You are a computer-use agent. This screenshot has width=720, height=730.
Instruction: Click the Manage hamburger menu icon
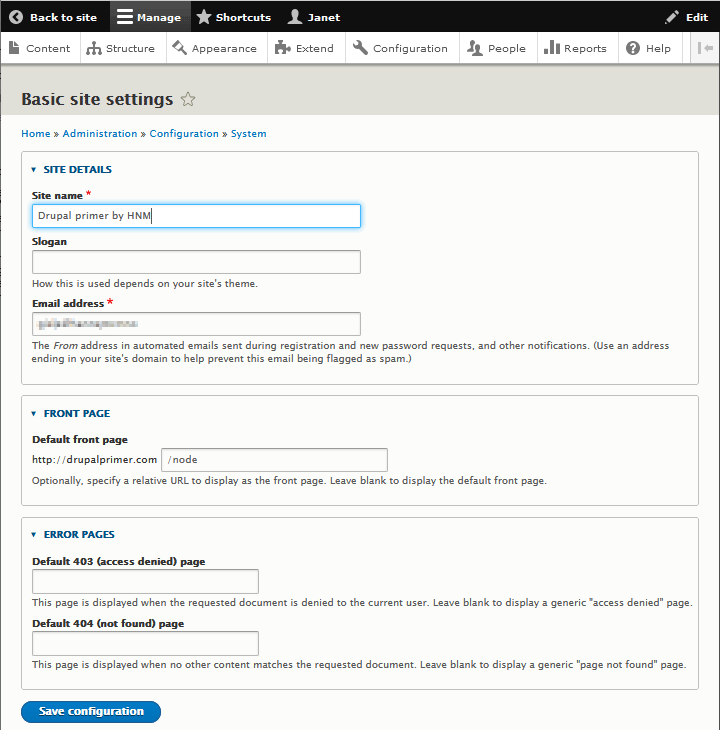124,17
